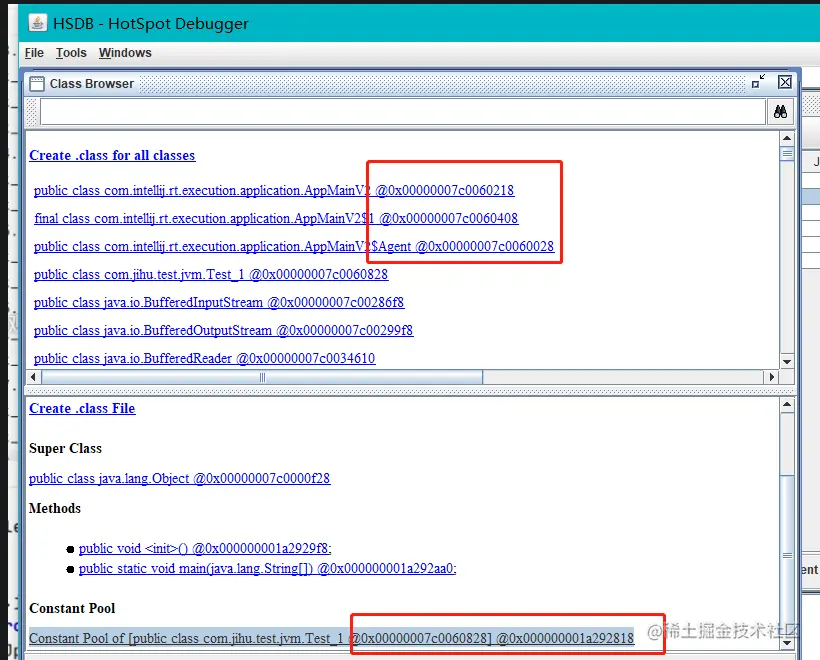820x660 pixels.
Task: Maximize the Class Browser internal frame
Action: (758, 82)
